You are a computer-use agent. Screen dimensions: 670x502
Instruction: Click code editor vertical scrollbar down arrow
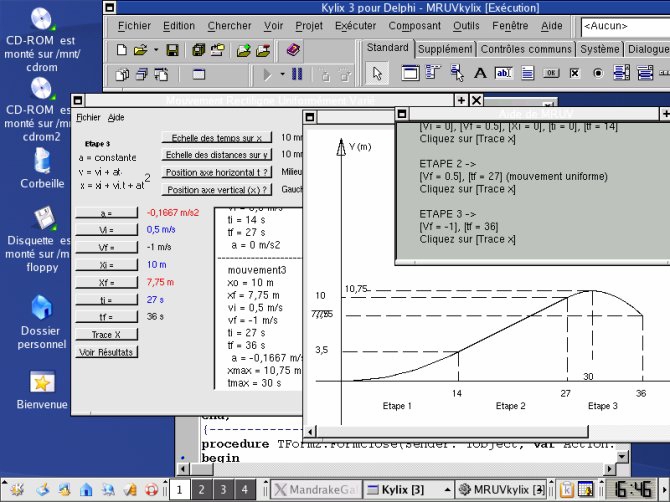coord(622,457)
